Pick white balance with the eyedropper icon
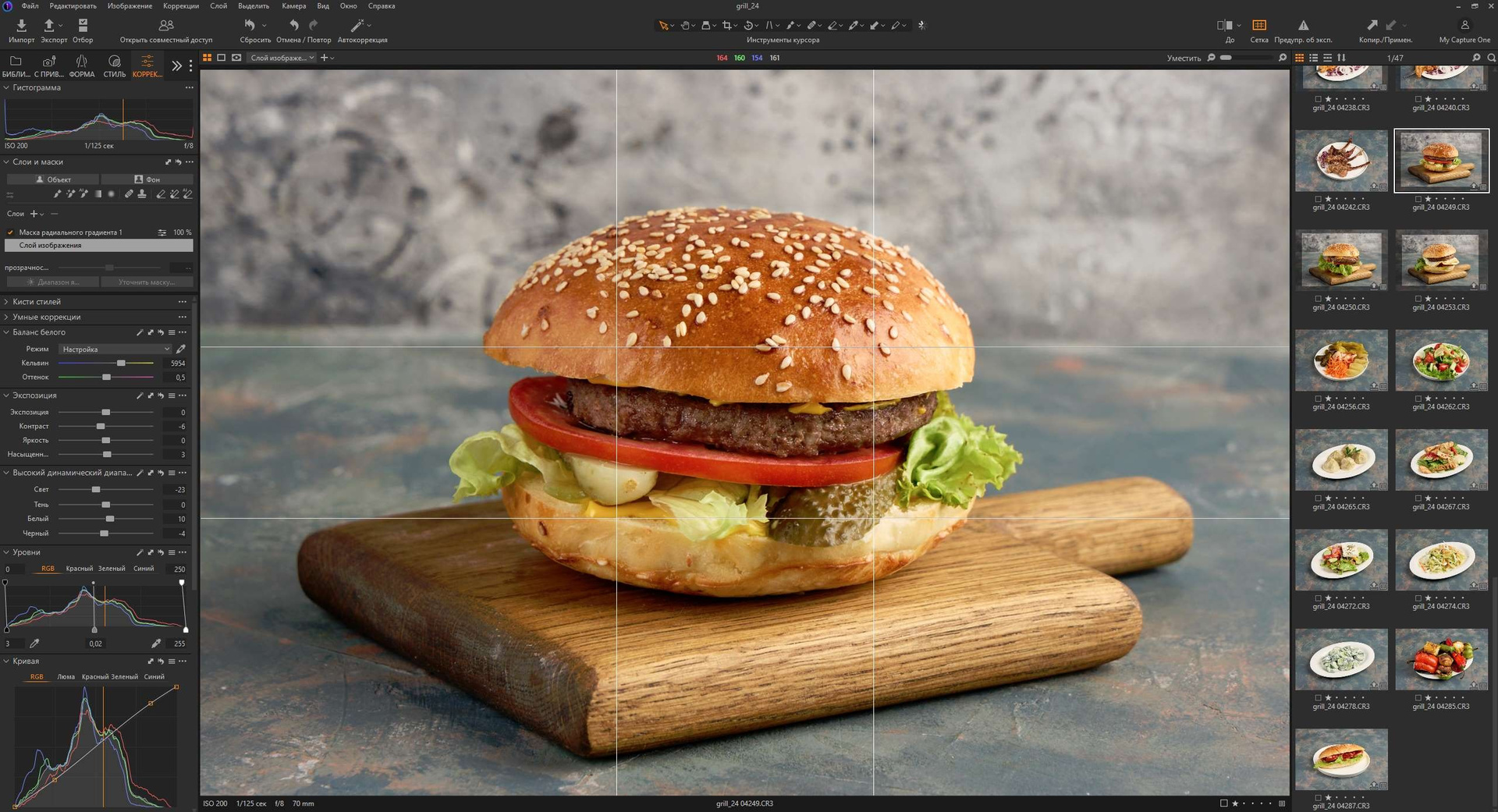The image size is (1498, 812). click(181, 349)
